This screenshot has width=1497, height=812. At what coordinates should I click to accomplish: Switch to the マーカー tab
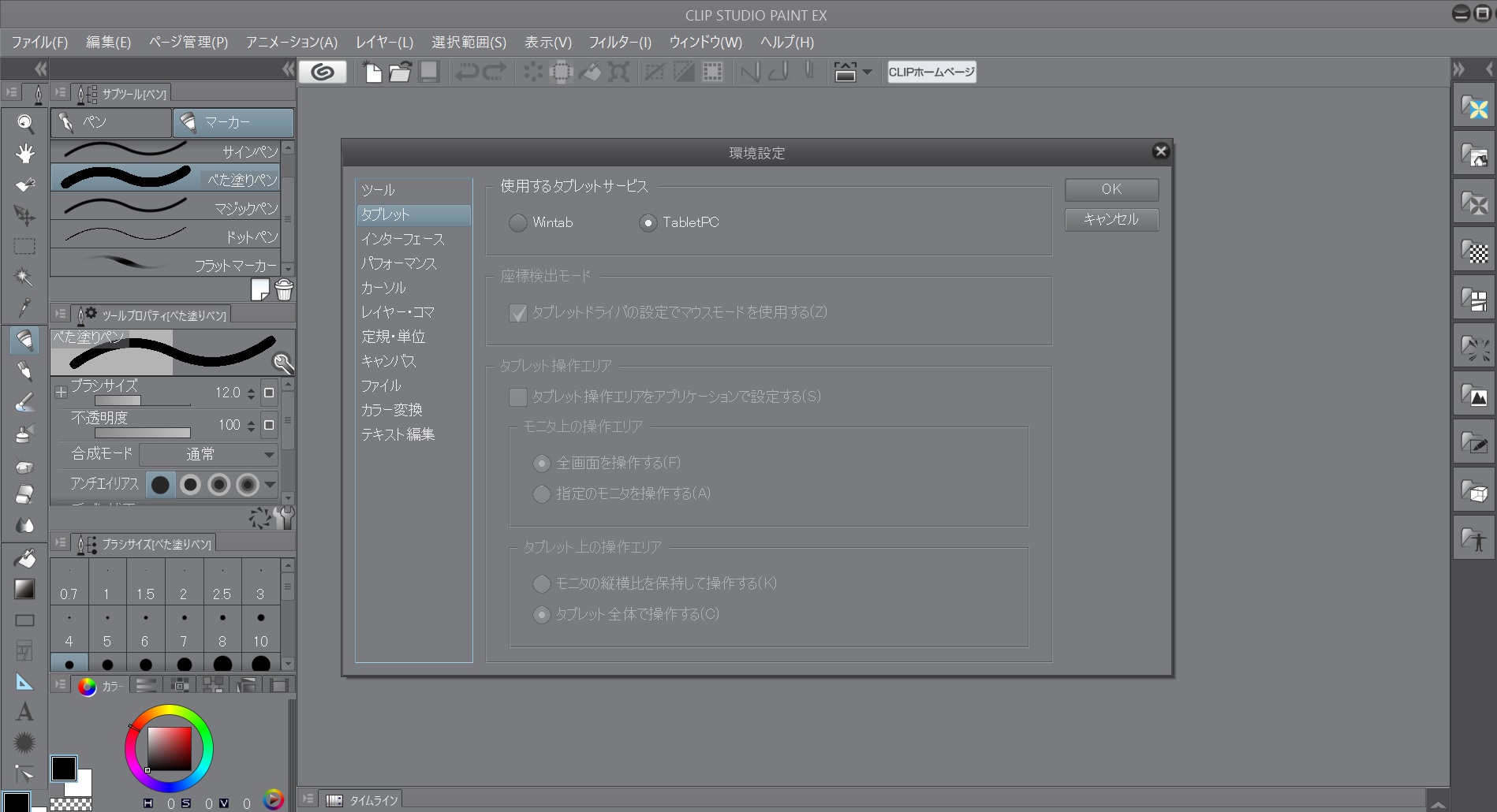point(233,122)
